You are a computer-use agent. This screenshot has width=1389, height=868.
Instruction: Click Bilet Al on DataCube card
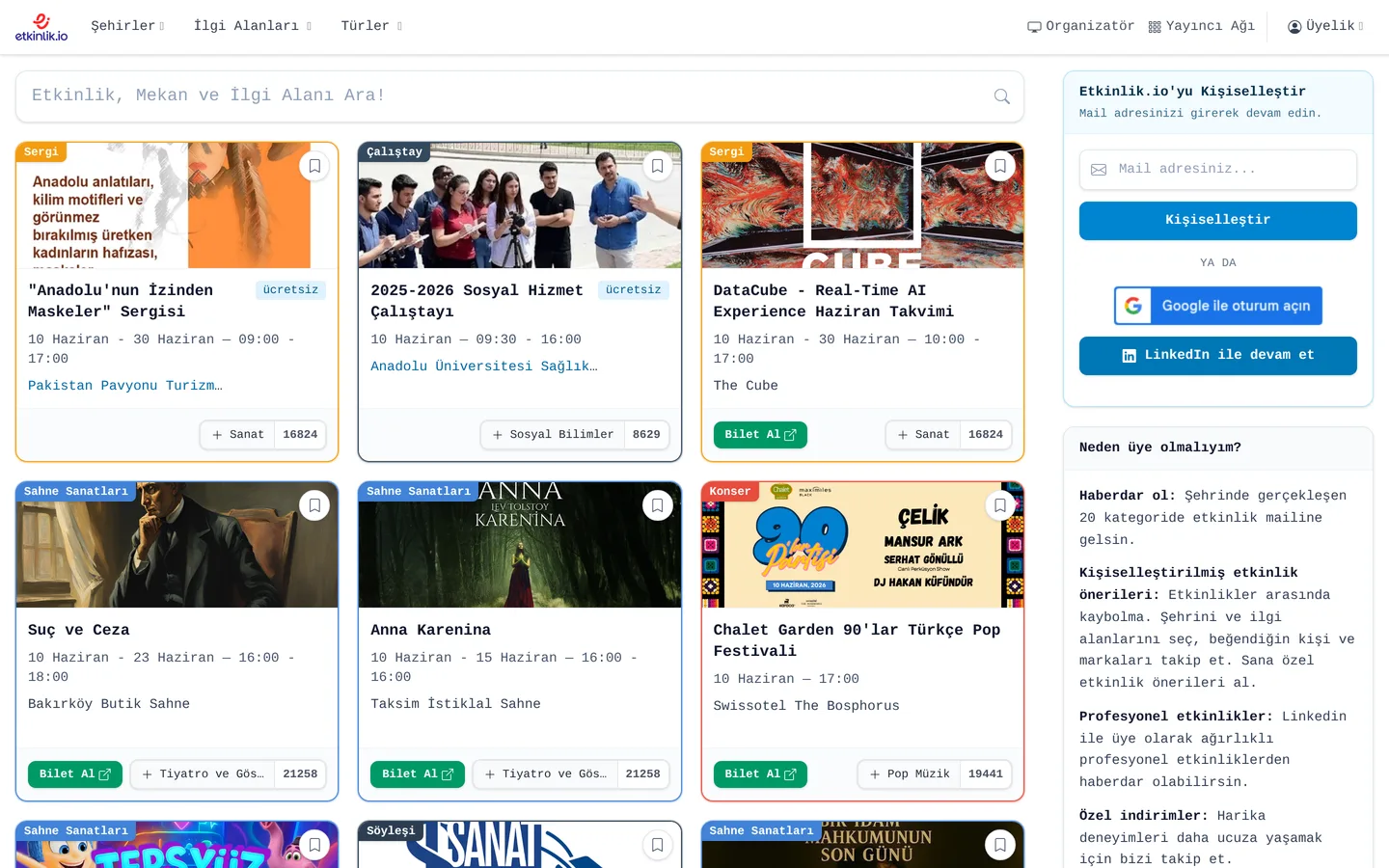pyautogui.click(x=760, y=435)
